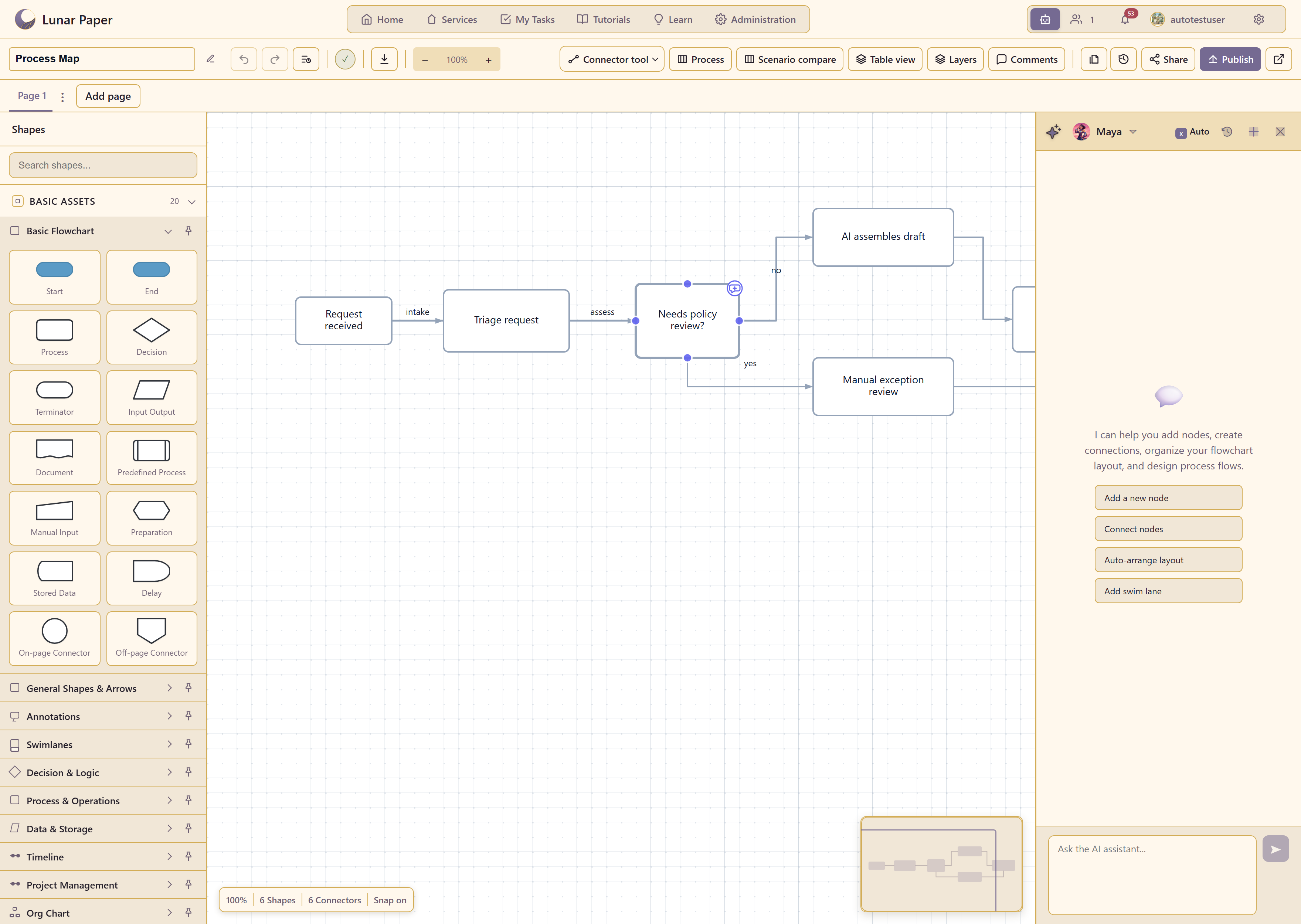Open the Administration menu item

click(755, 19)
